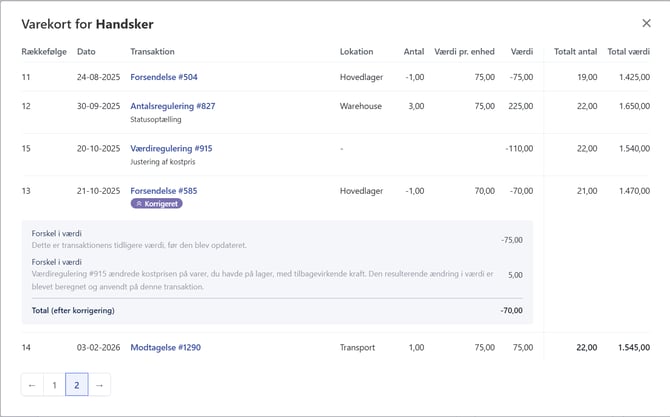Click the Total værdi column header
Image resolution: width=670 pixels, height=417 pixels.
[628, 51]
